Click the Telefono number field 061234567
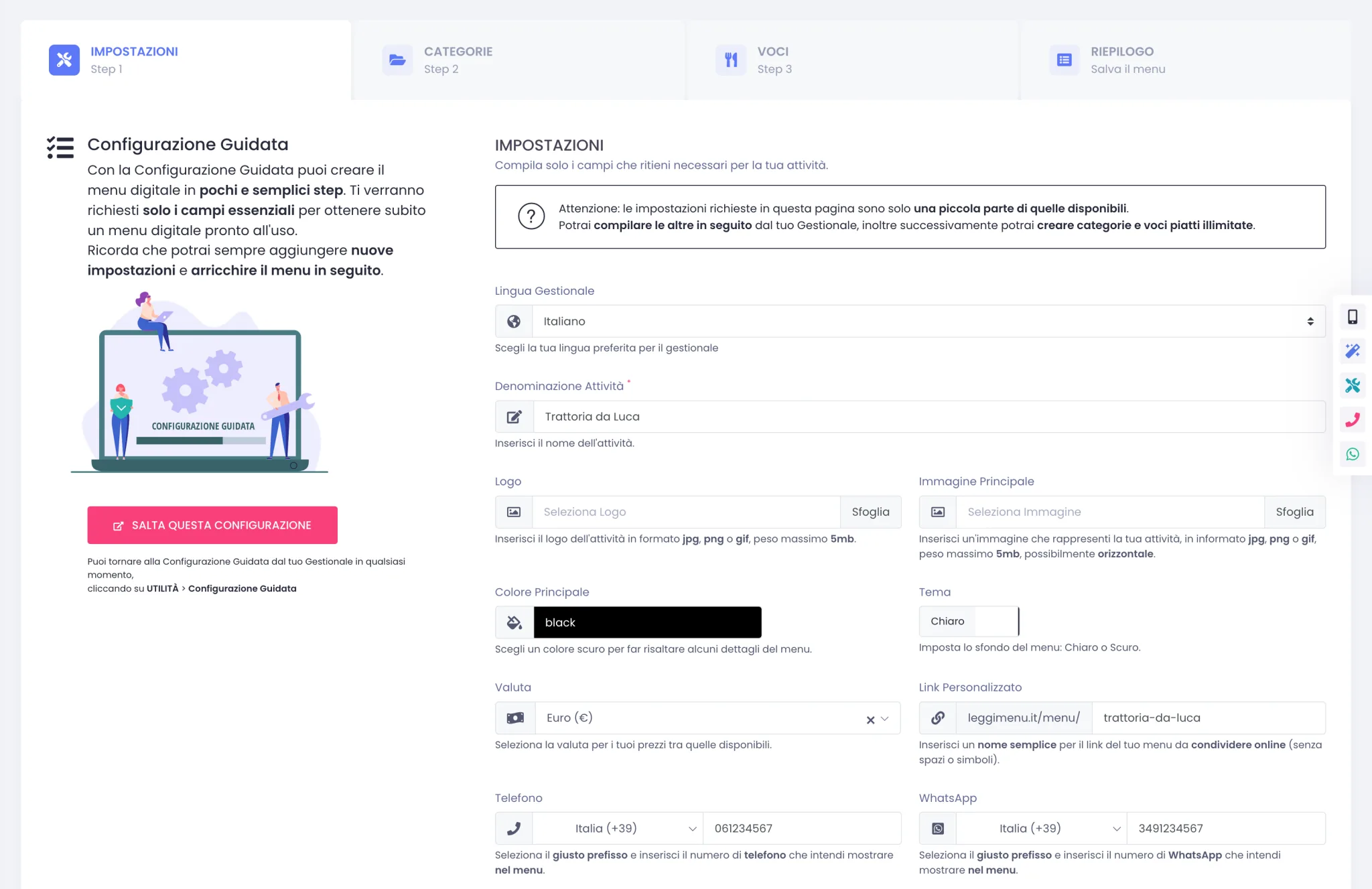 (x=802, y=829)
